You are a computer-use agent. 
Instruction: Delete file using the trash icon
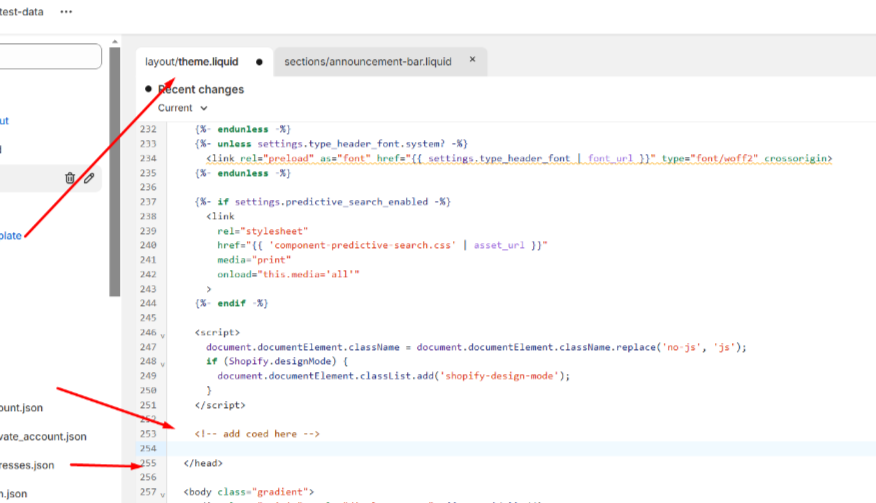(x=70, y=178)
